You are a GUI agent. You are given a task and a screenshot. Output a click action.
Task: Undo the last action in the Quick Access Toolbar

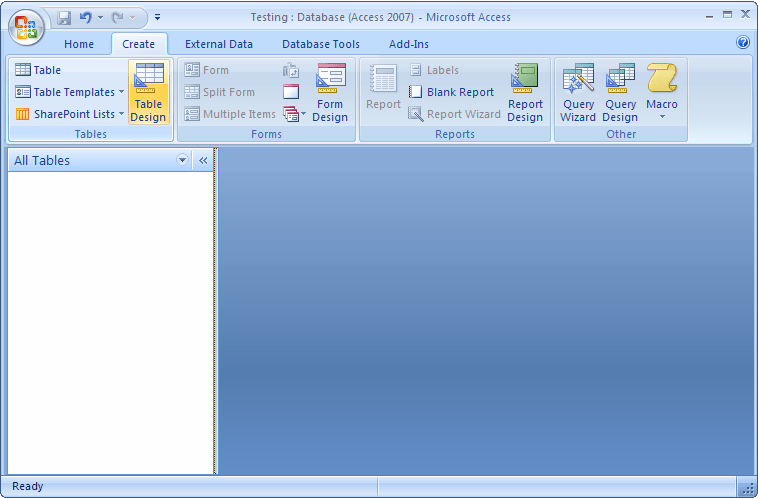[x=86, y=18]
